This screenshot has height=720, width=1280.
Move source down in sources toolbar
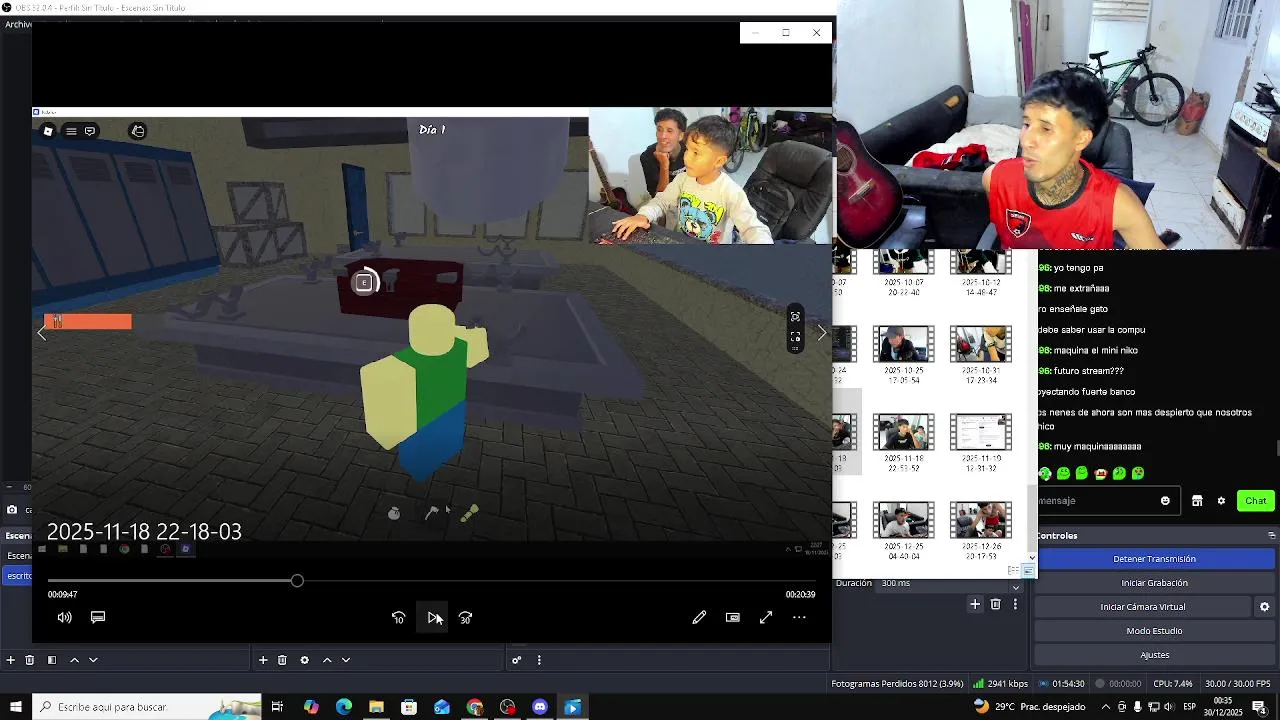click(346, 660)
